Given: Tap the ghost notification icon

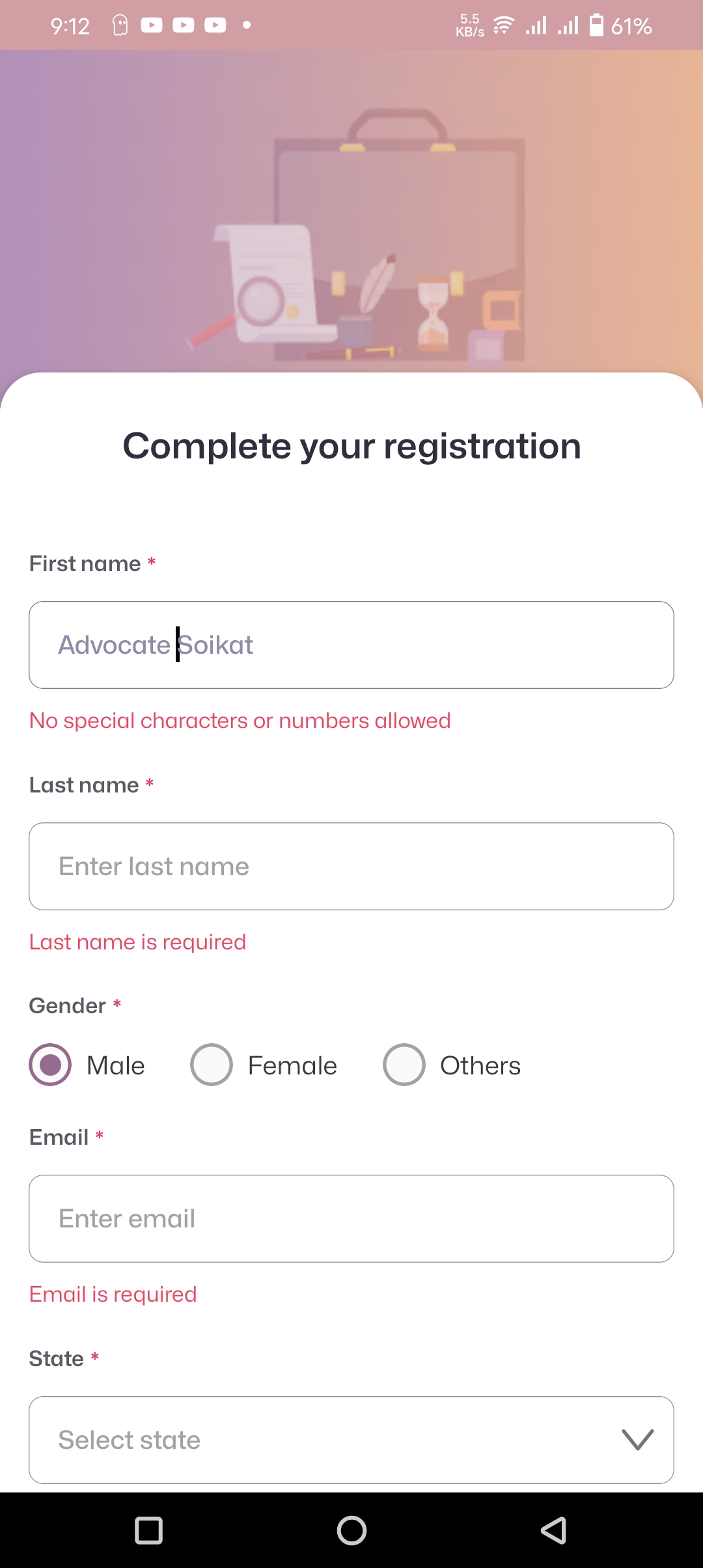Looking at the screenshot, I should pyautogui.click(x=120, y=25).
